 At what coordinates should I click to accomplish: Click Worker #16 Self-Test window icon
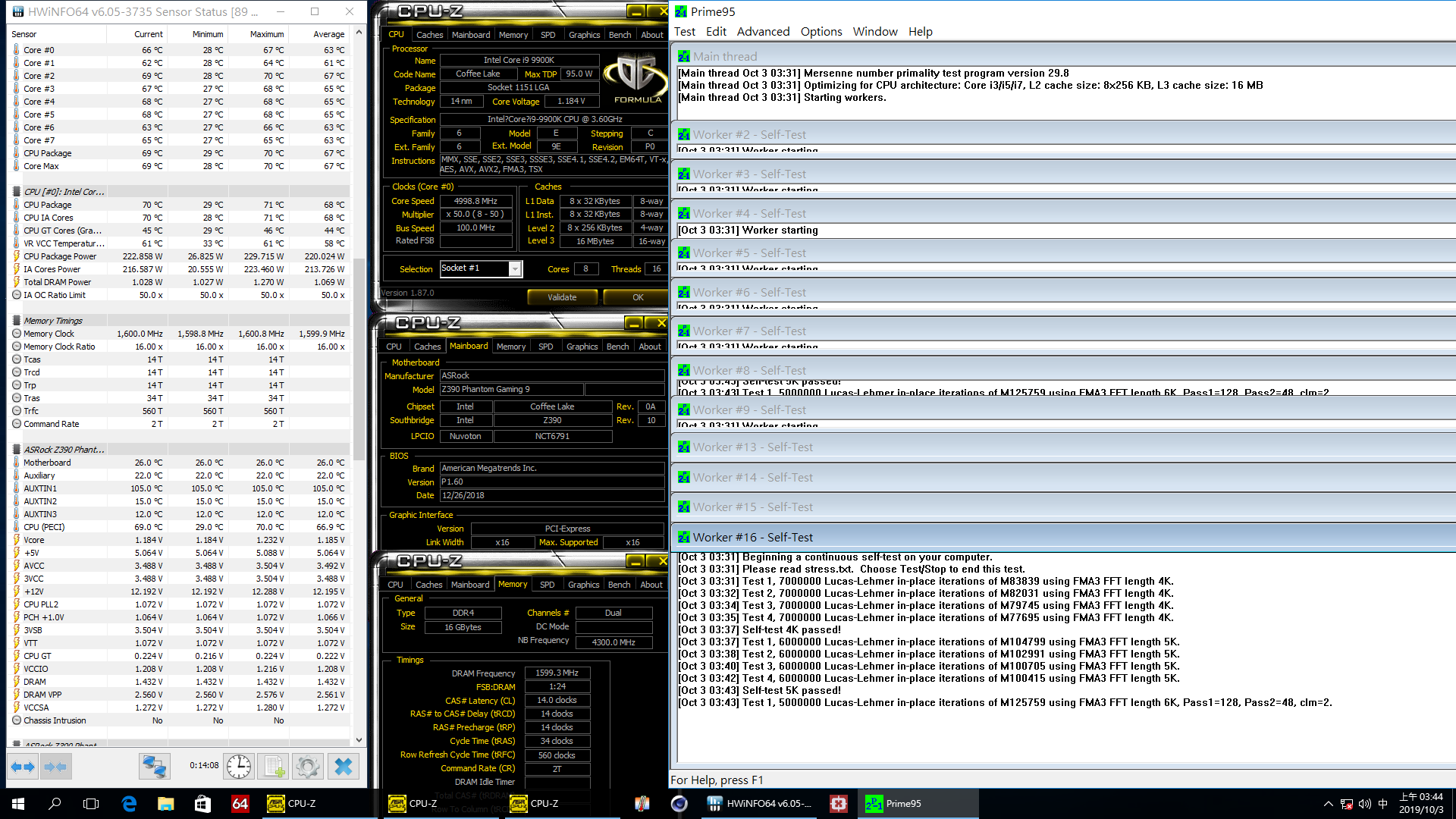point(683,537)
